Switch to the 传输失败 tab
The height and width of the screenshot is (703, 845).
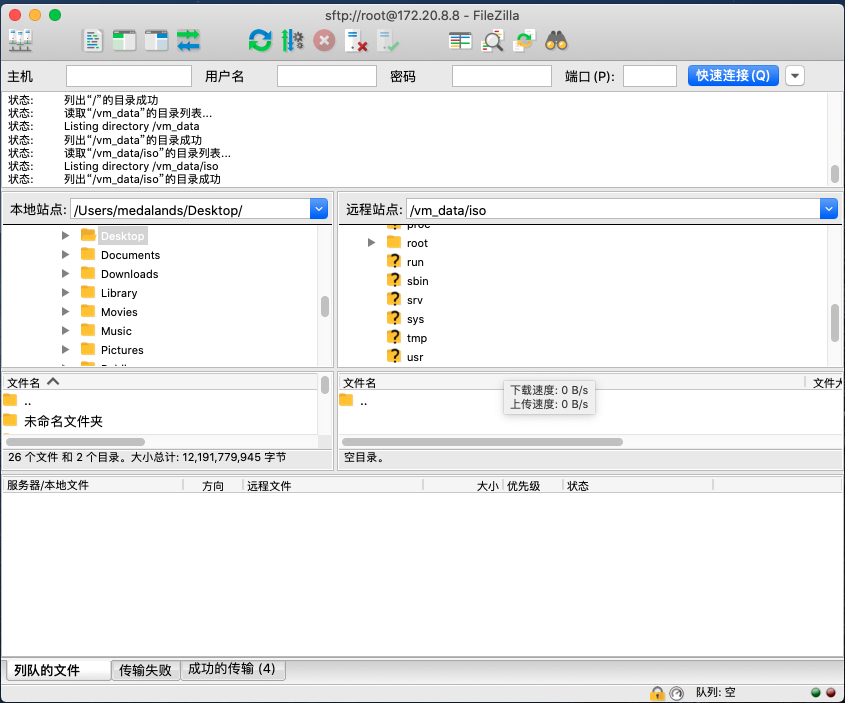[x=145, y=670]
